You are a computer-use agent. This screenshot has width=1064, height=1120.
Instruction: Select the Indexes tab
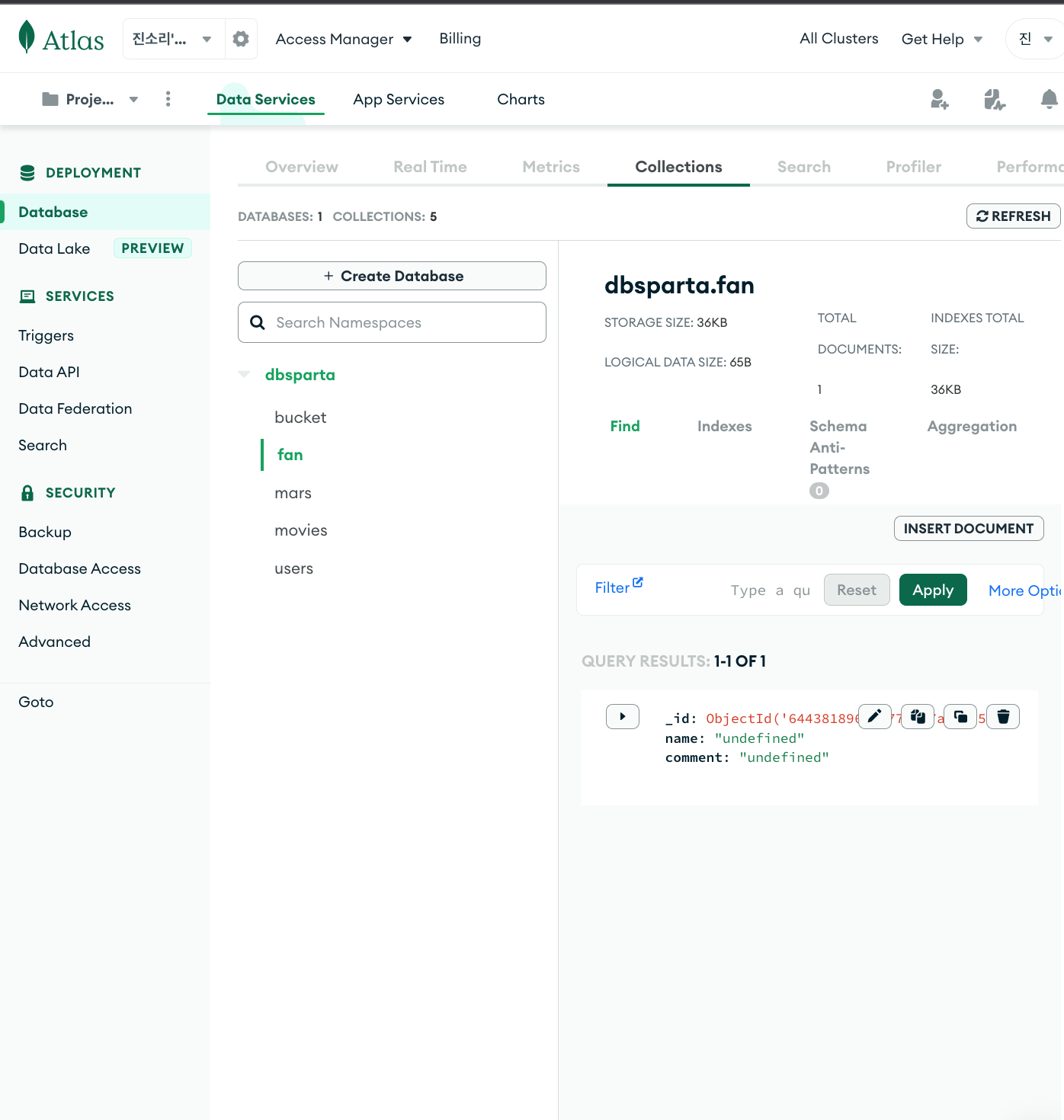click(725, 426)
